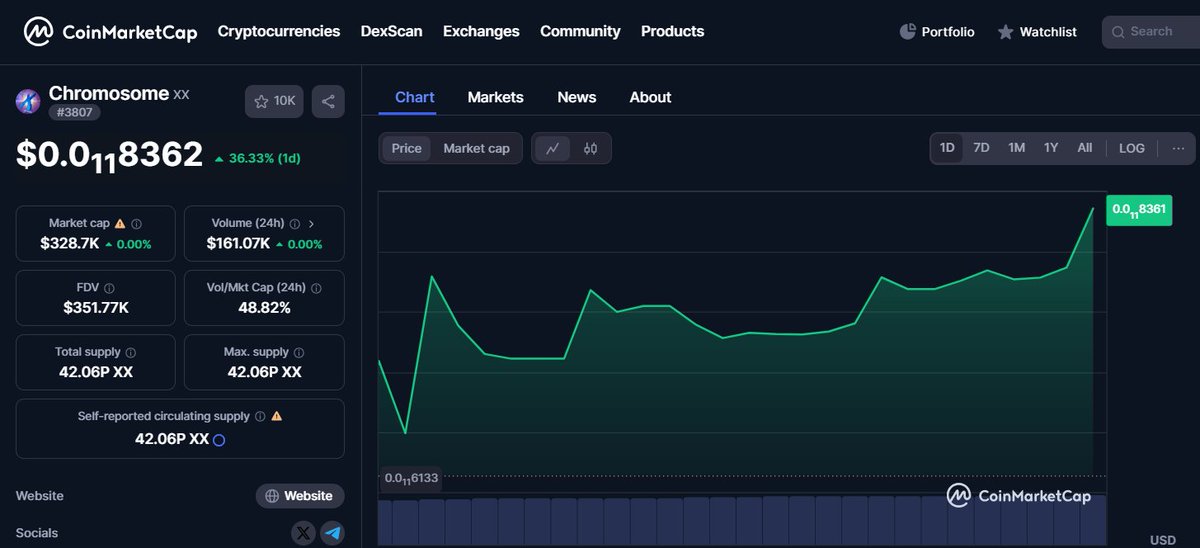Expand Volume (24h) chevron arrow

[x=312, y=224]
